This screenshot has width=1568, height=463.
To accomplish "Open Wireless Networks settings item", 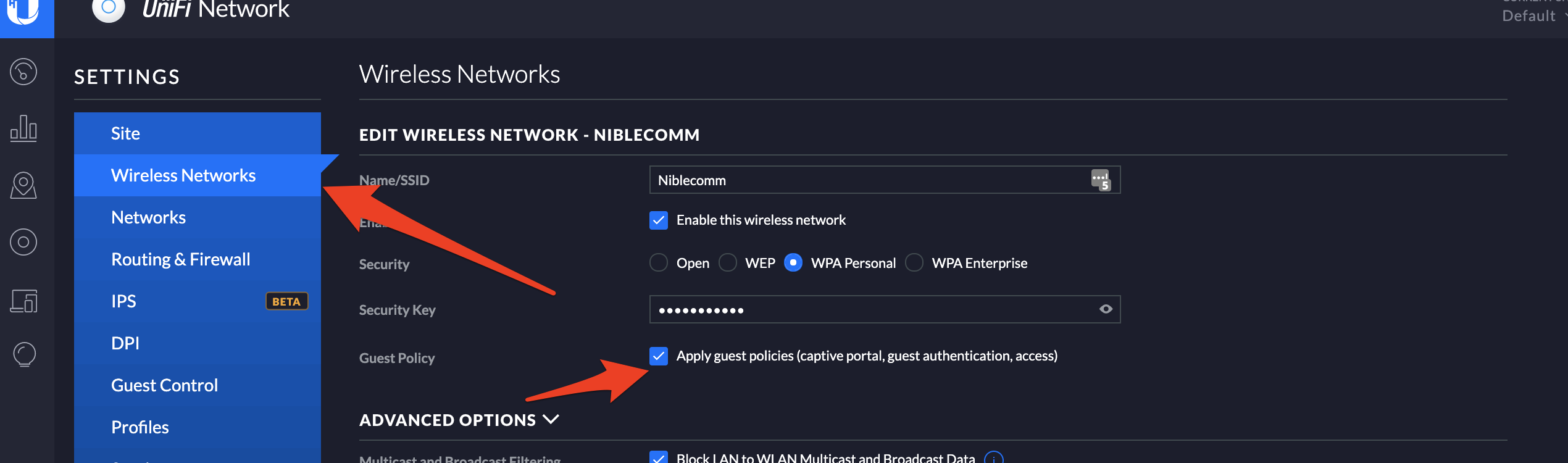I will tap(198, 175).
